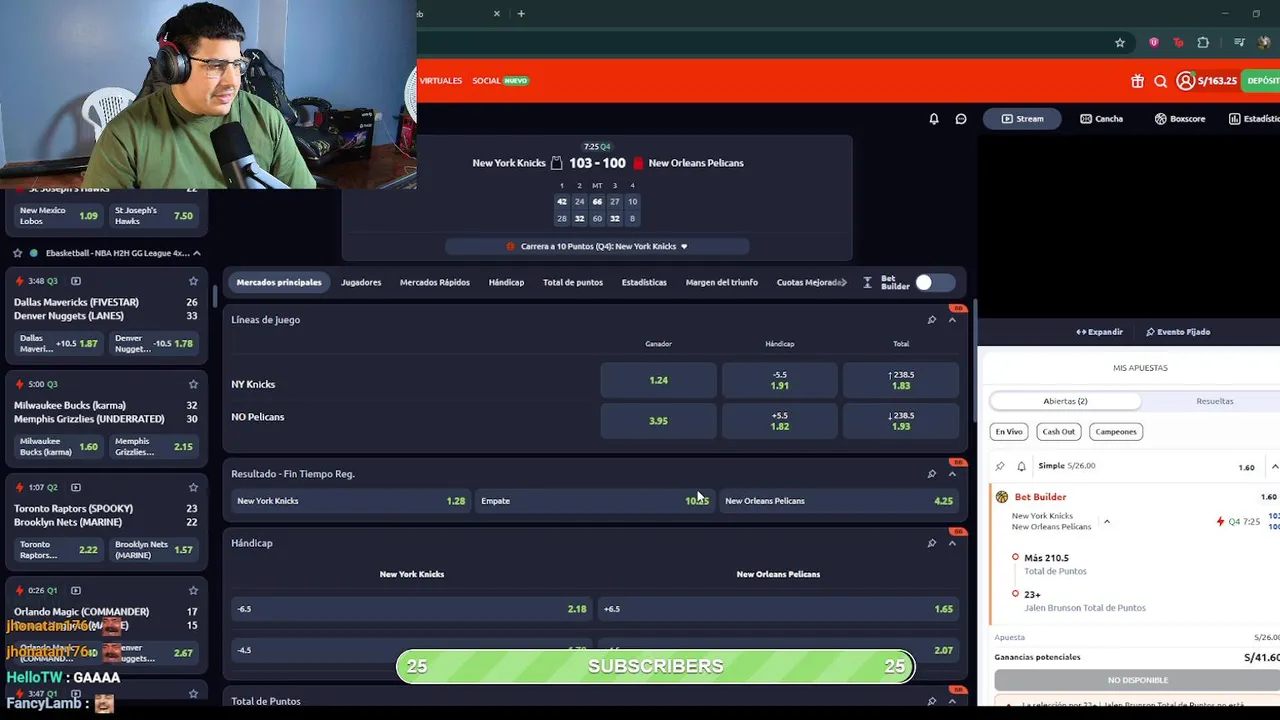Image resolution: width=1280 pixels, height=720 pixels.
Task: Click the Evento Fijado button
Action: click(1178, 332)
